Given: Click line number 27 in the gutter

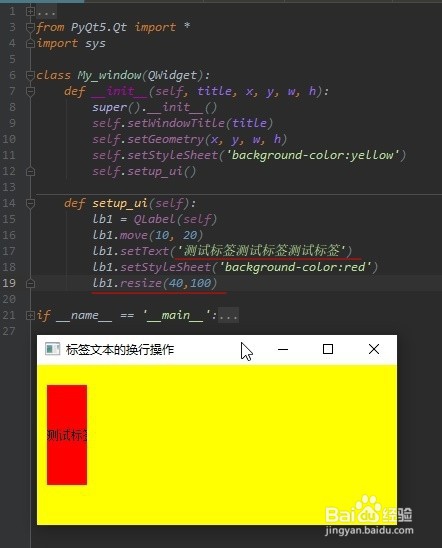Looking at the screenshot, I should pos(9,331).
